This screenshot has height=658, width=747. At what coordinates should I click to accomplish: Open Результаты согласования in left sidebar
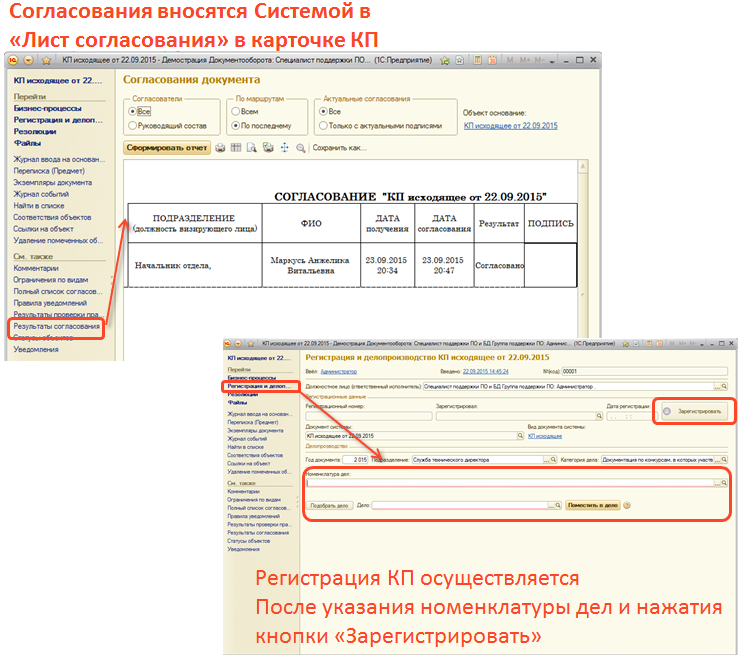pyautogui.click(x=55, y=326)
